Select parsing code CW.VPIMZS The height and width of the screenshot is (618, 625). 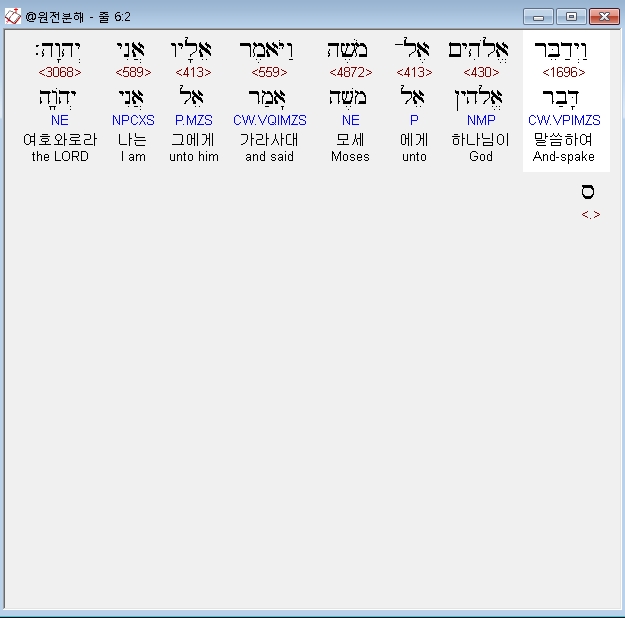click(564, 120)
